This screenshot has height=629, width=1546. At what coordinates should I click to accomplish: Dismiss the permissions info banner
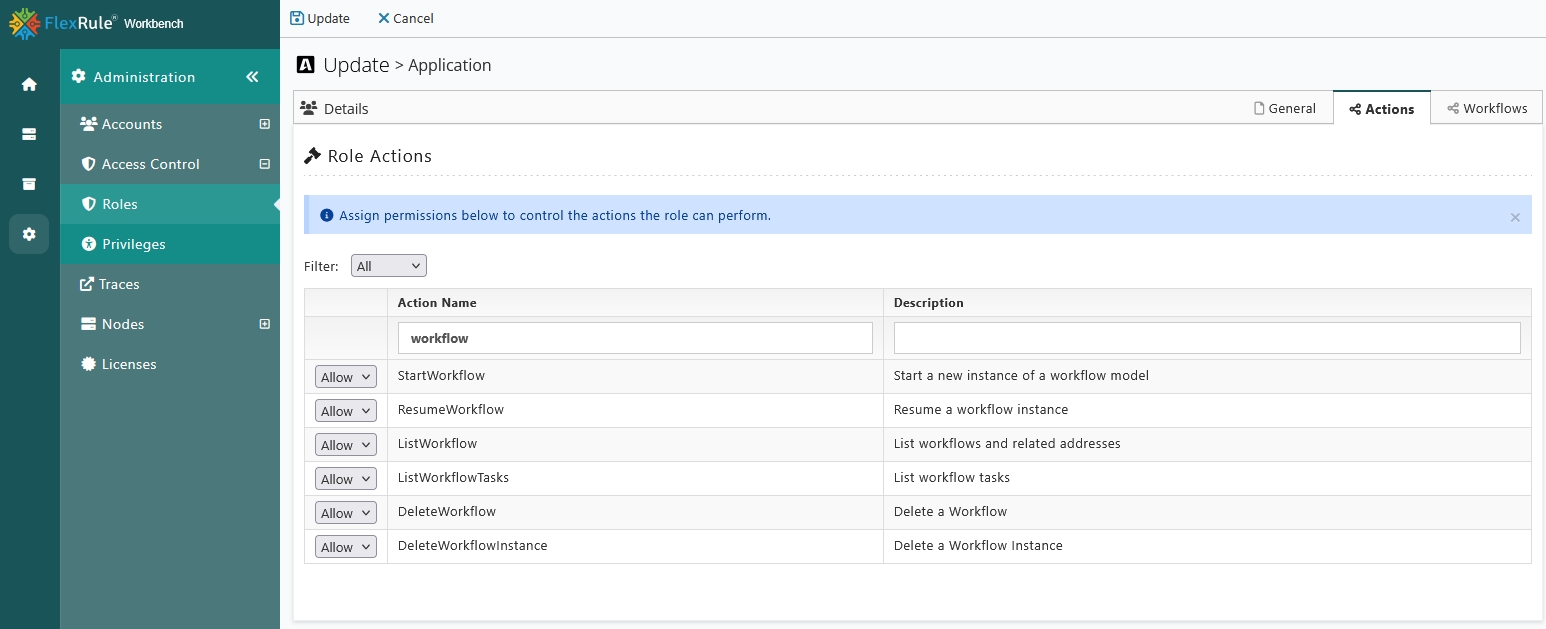pos(1515,217)
